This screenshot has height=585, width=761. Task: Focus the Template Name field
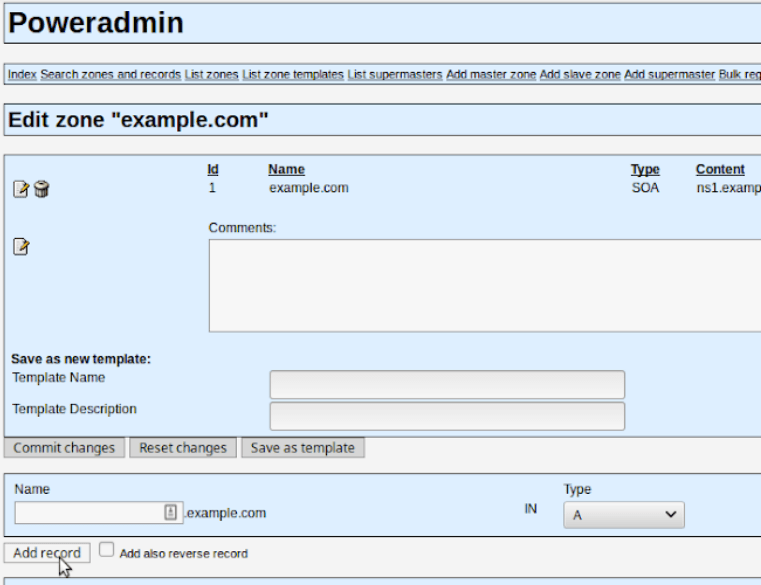pos(447,384)
